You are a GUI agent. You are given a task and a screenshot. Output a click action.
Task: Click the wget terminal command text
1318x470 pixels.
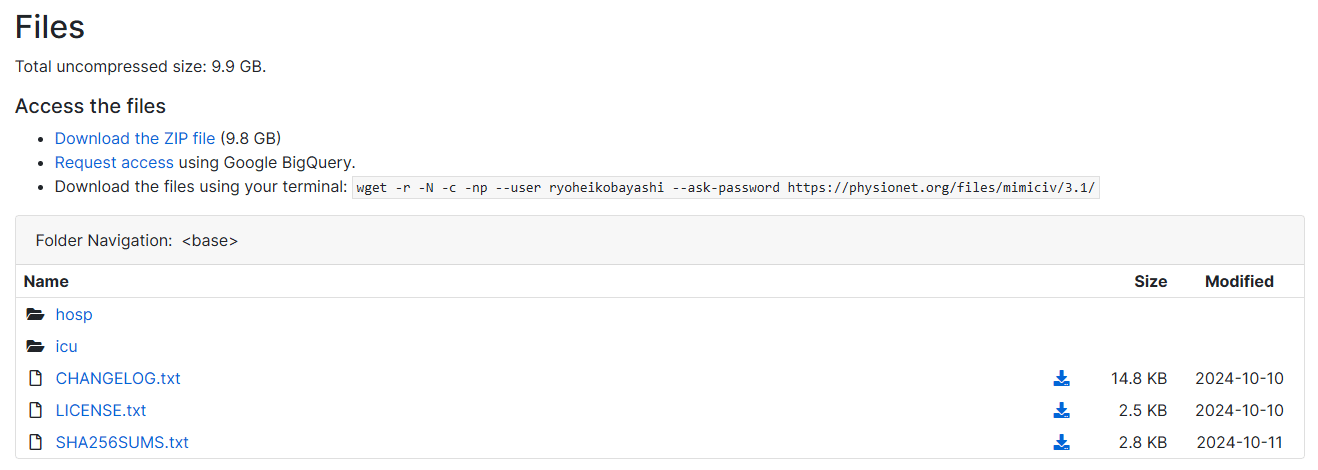[726, 187]
